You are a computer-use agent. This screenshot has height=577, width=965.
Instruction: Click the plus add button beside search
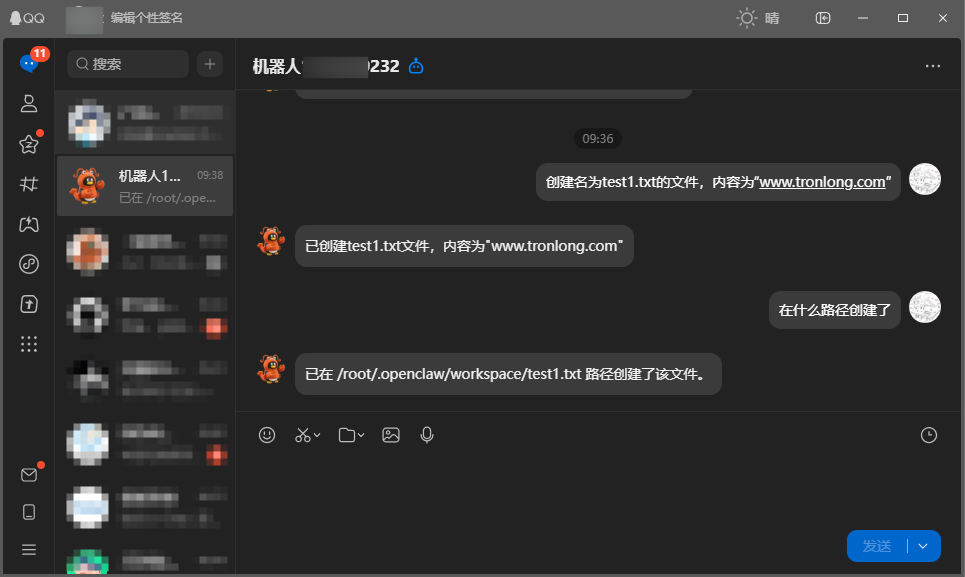(x=210, y=64)
